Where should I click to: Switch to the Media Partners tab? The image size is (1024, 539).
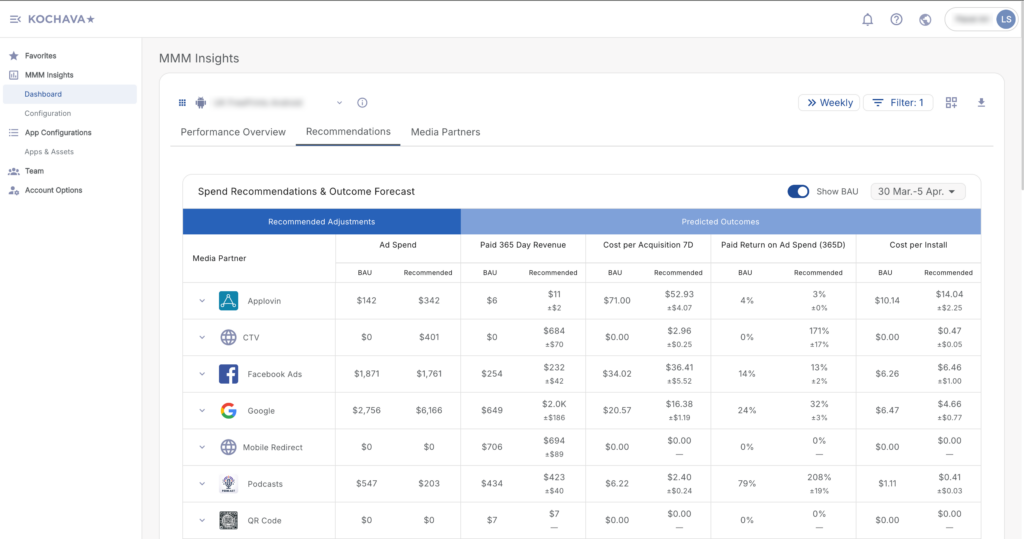(445, 132)
